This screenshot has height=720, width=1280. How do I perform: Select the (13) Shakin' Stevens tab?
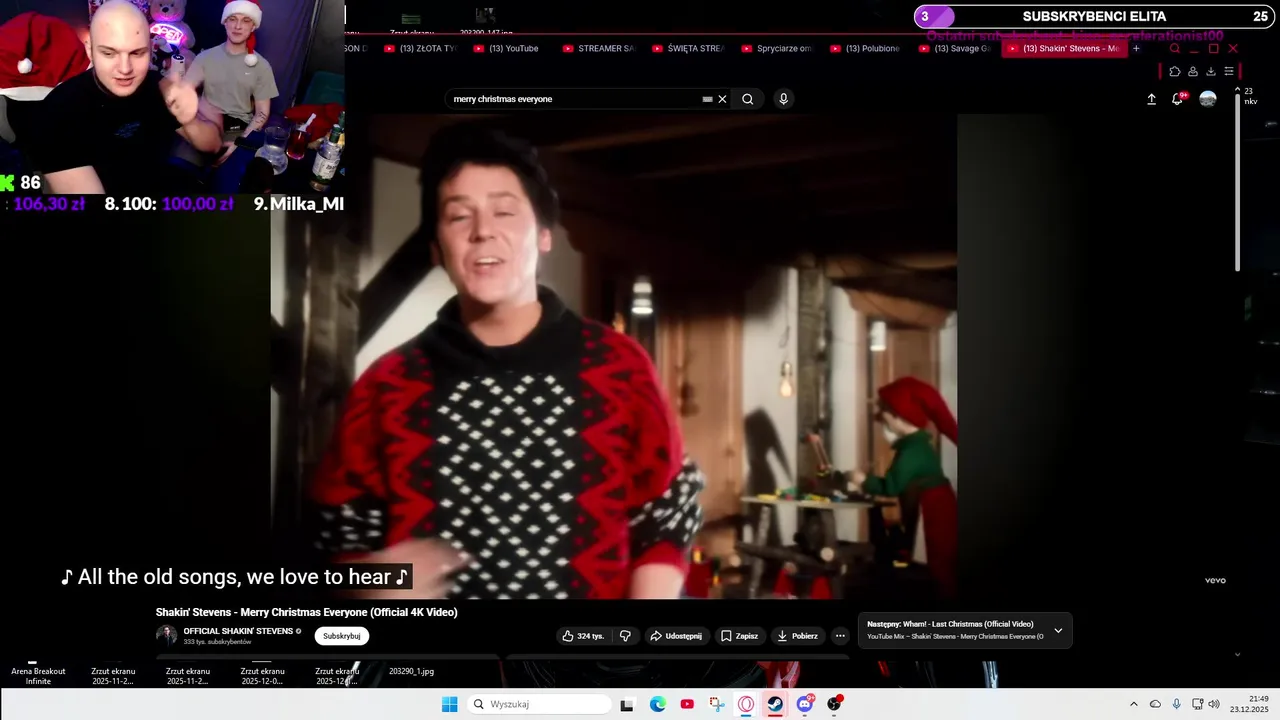(1063, 48)
